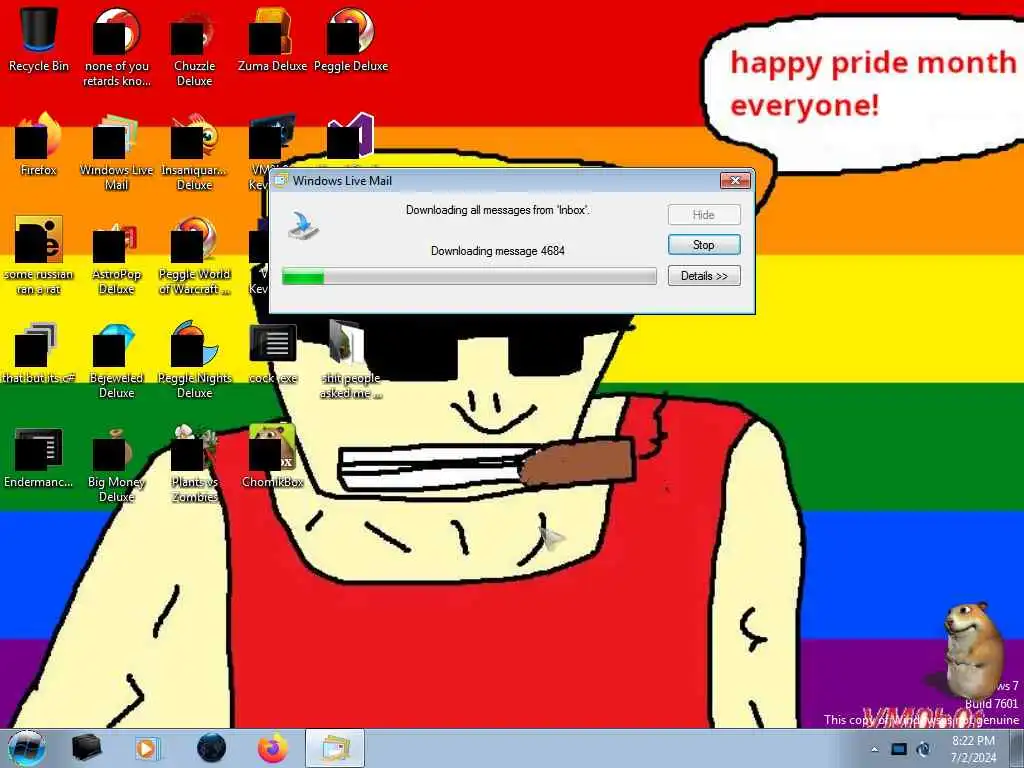Open the Peggle World of Warcraft shortcut

[194, 255]
